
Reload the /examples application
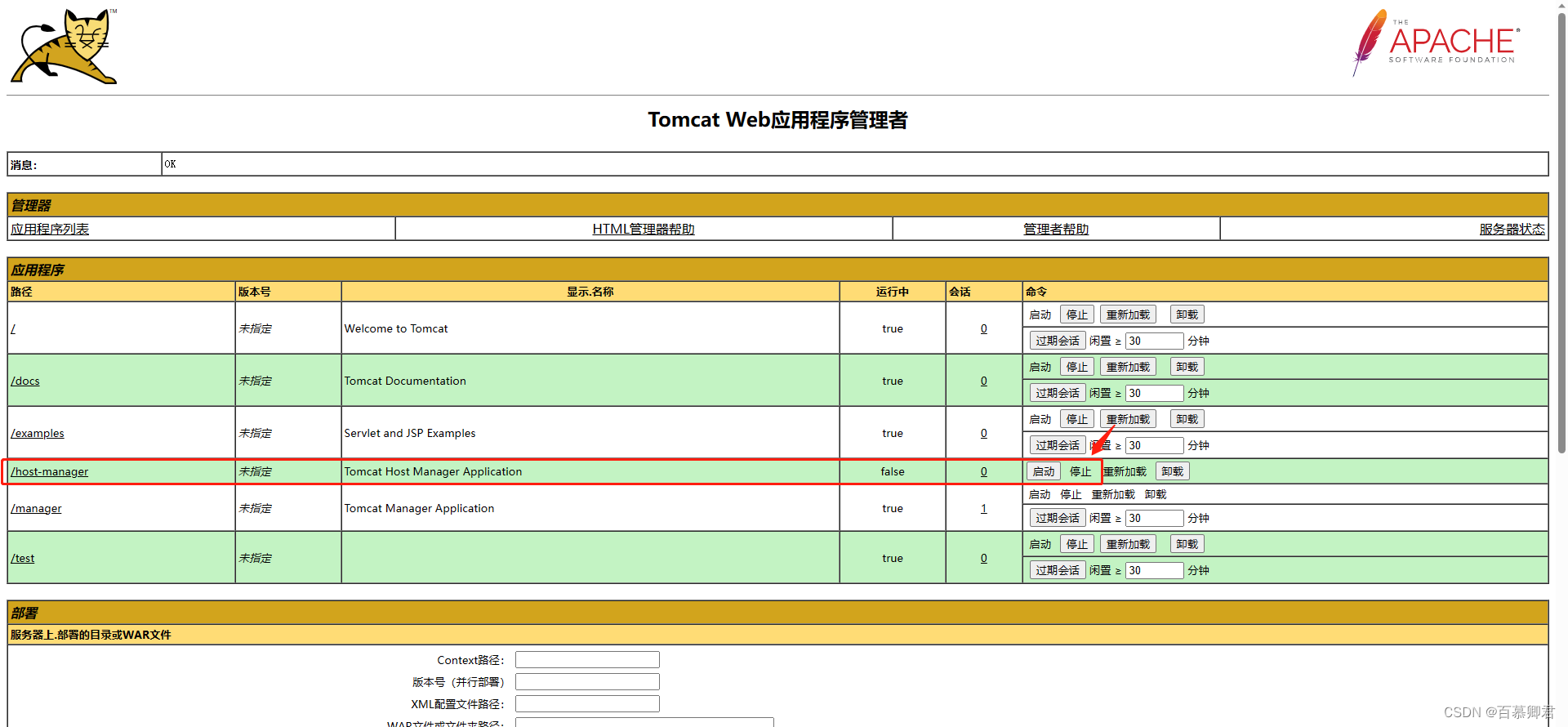1128,419
